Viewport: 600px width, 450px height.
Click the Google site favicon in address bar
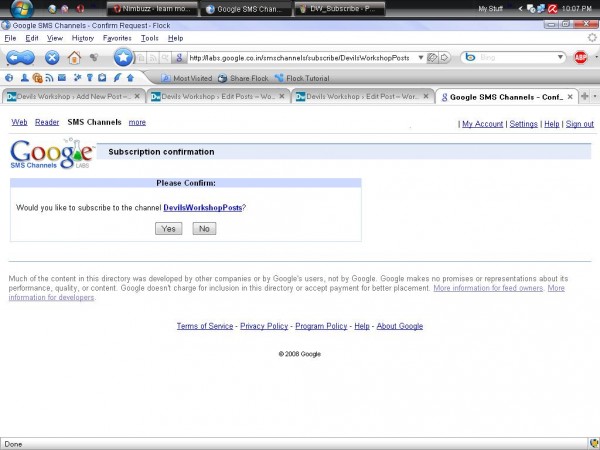[179, 58]
